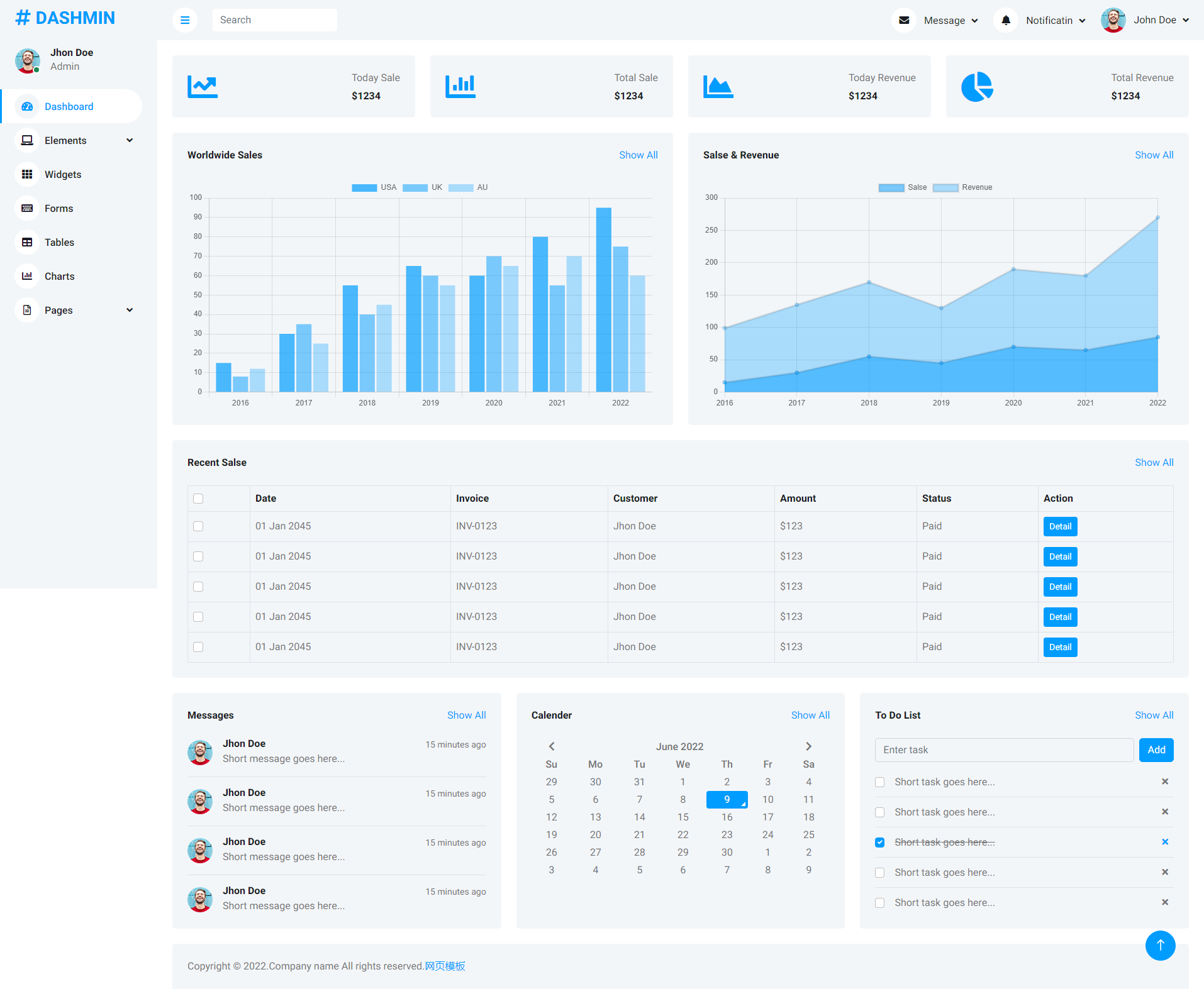Delete the checked to-do task

click(1164, 842)
